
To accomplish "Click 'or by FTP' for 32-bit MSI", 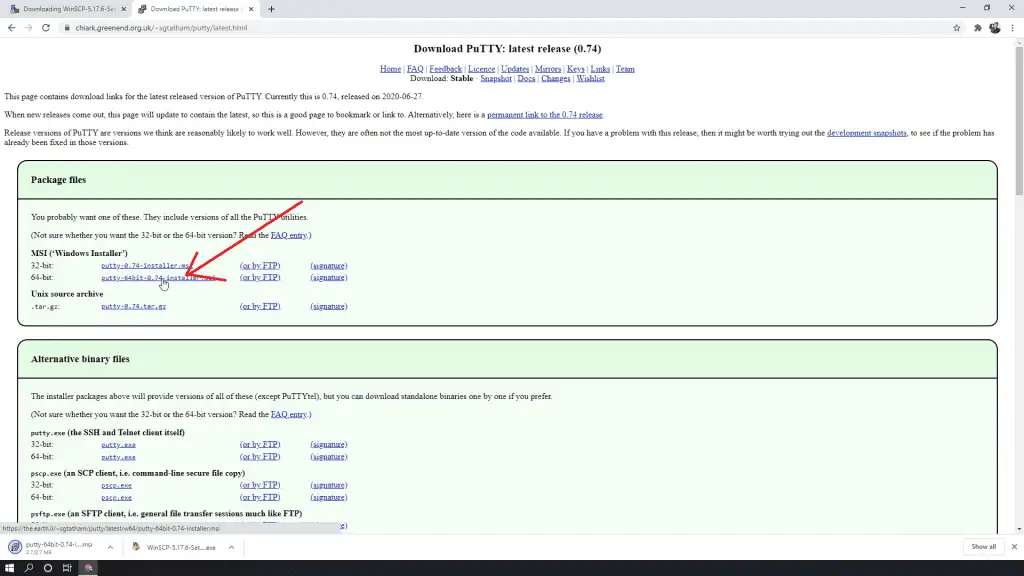I will tap(260, 266).
